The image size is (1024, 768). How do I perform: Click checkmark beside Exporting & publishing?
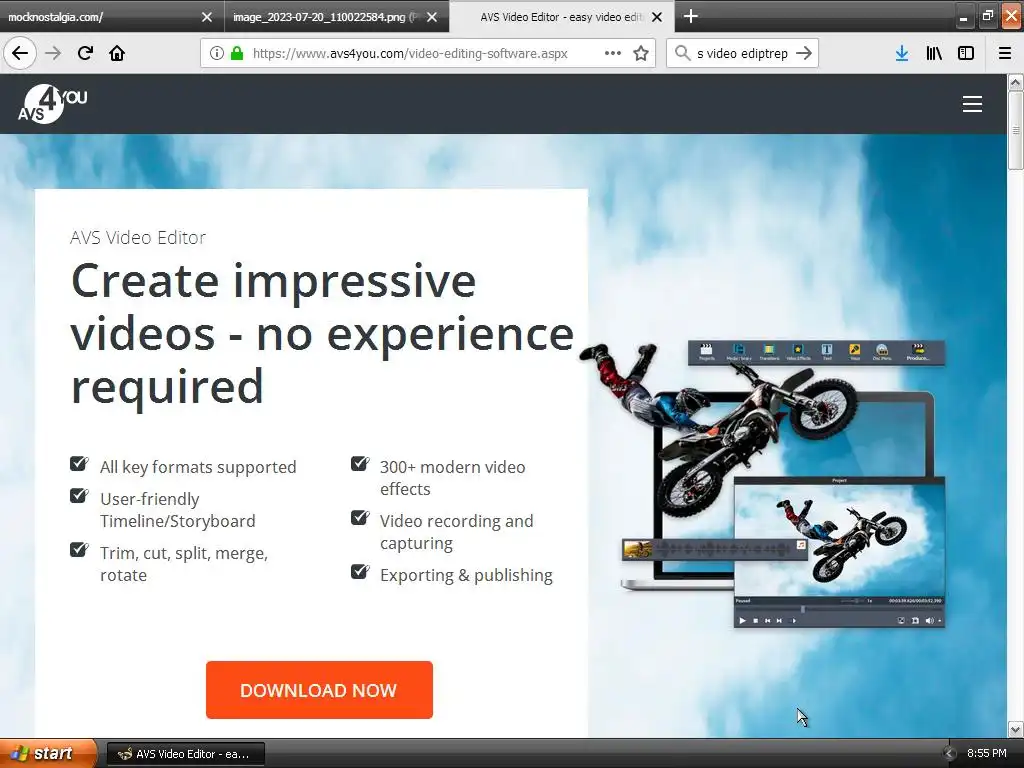coord(360,571)
